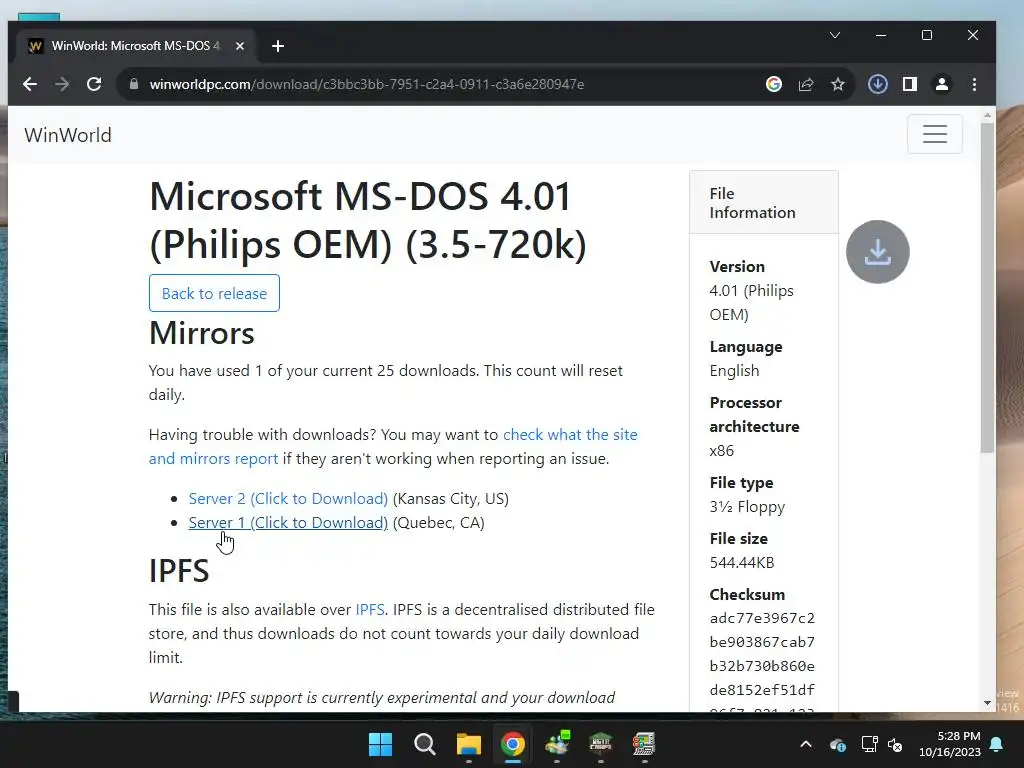Click the padlock site info icon

click(x=134, y=84)
